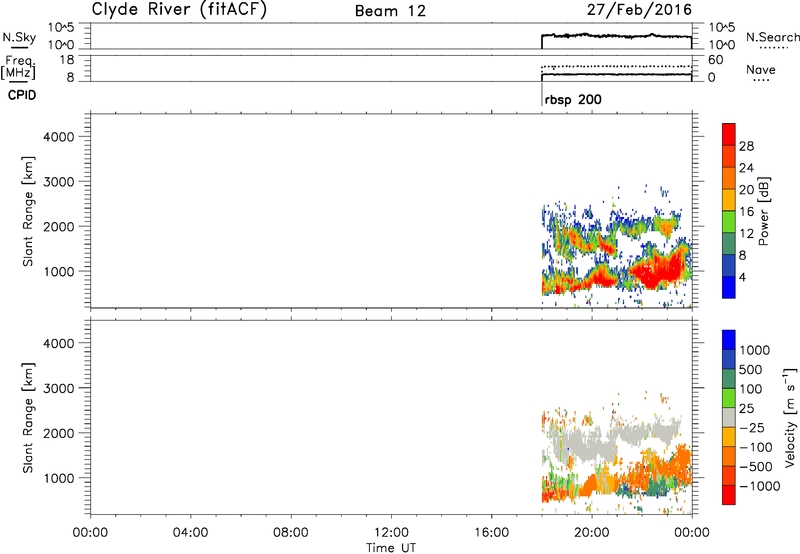Click the blue bottom segment of the Power color bar
Image resolution: width=800 pixels, height=554 pixels.
click(729, 287)
